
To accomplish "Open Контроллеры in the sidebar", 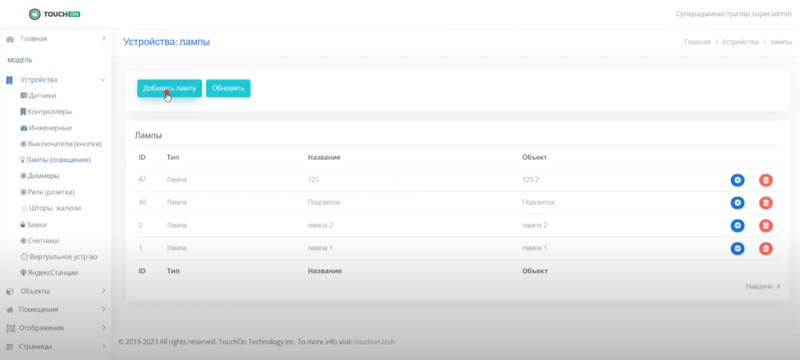I will click(46, 112).
